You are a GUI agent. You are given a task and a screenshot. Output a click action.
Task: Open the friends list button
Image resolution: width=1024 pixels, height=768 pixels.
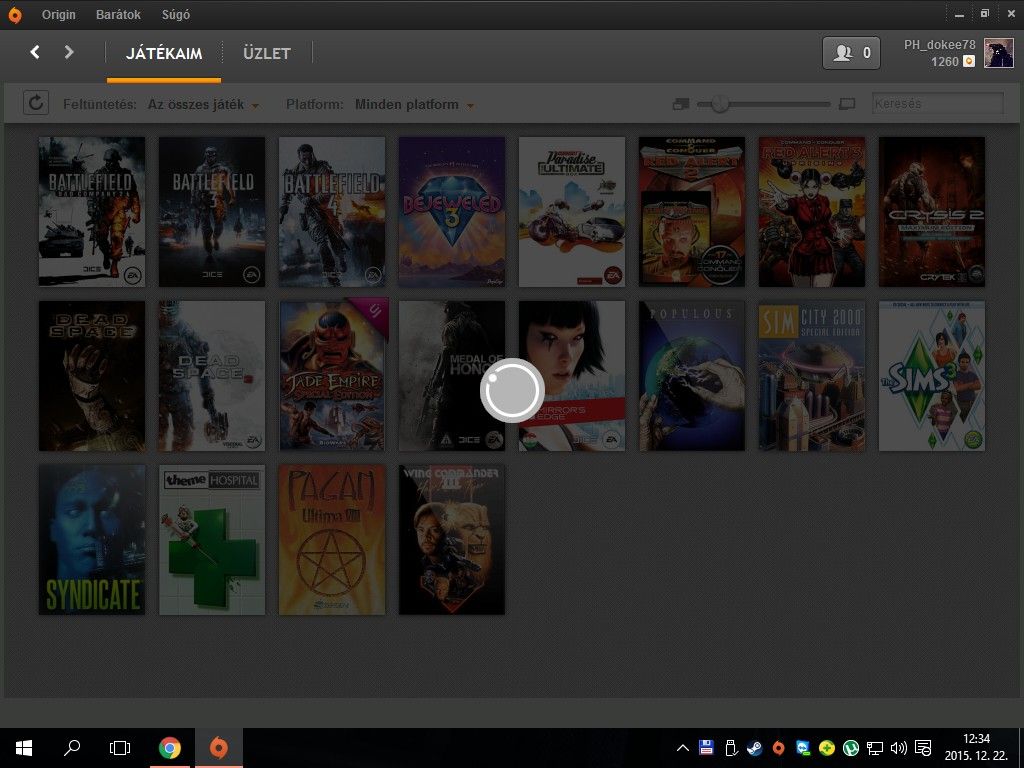851,53
